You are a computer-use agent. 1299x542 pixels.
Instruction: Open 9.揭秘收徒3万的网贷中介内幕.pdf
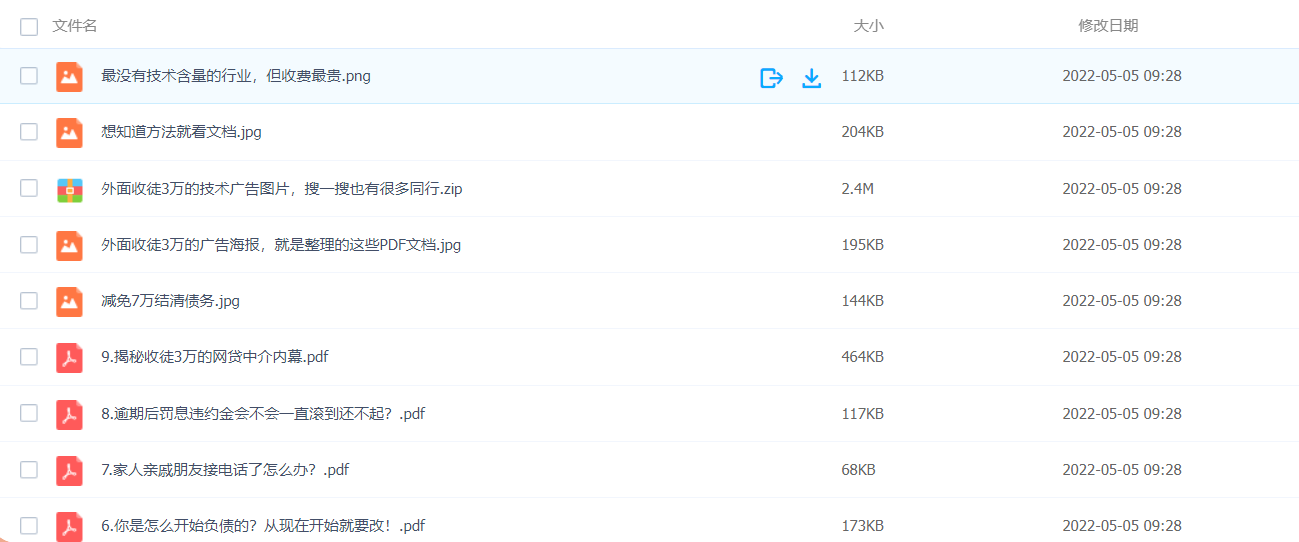click(x=215, y=357)
